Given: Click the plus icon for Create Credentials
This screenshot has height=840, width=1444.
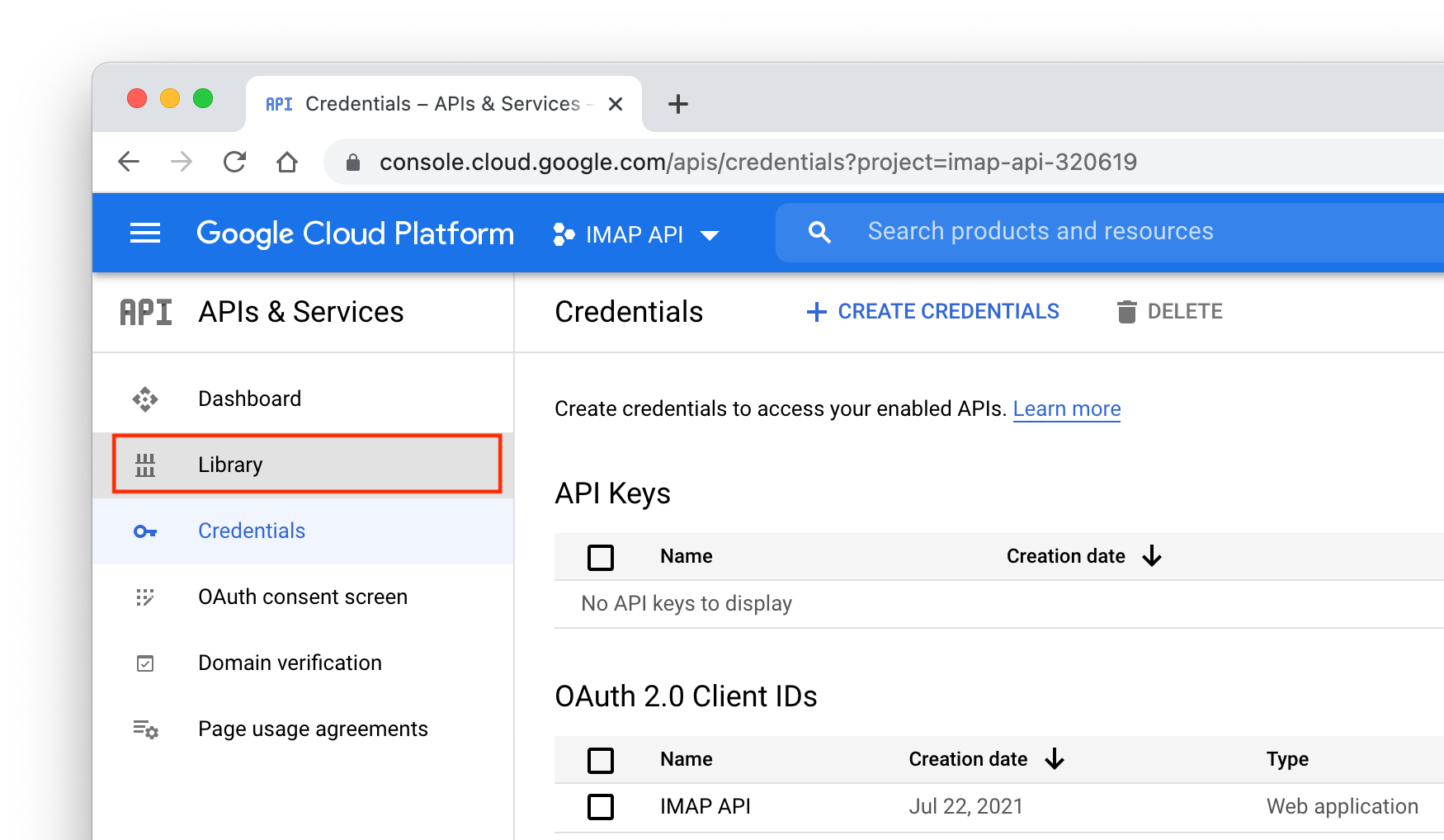Looking at the screenshot, I should click(x=816, y=311).
